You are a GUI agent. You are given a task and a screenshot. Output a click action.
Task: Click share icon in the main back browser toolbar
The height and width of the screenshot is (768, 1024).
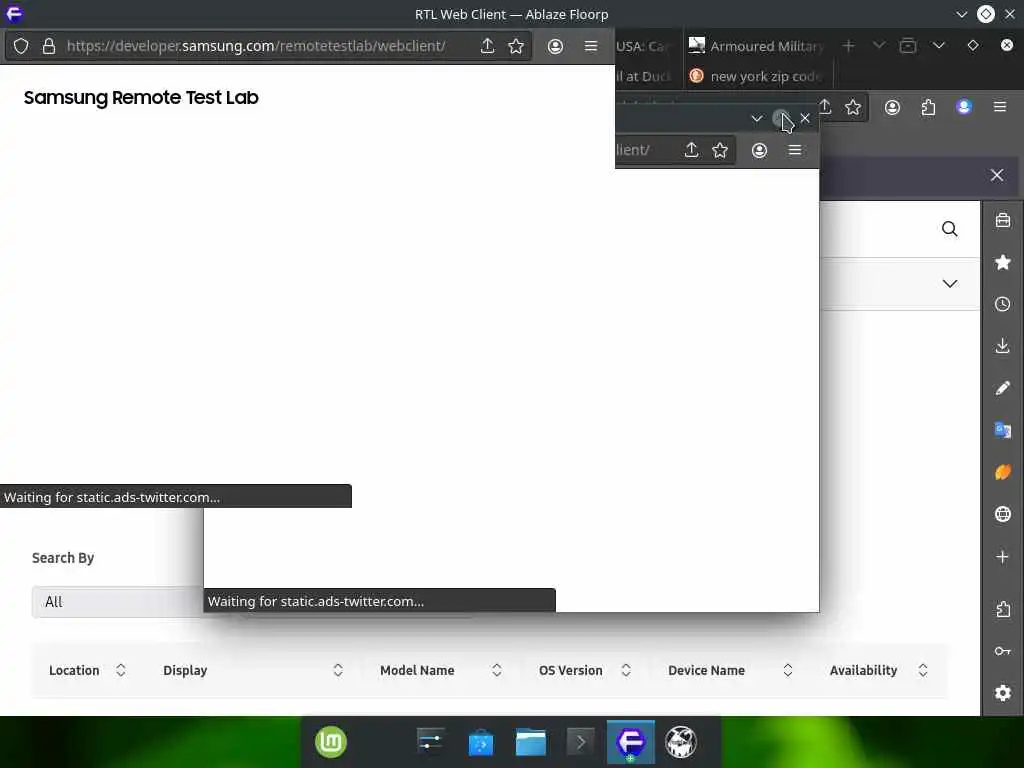tap(825, 107)
